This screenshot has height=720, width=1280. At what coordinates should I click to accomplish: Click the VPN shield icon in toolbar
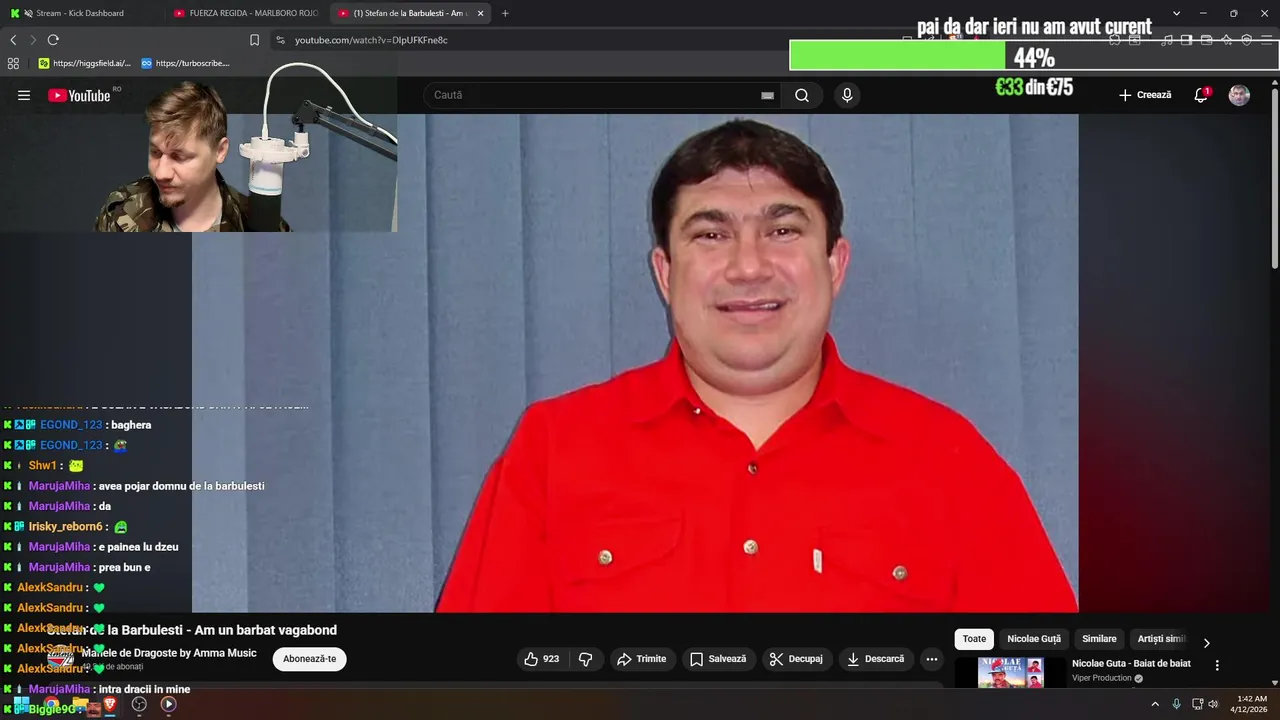click(x=1246, y=40)
